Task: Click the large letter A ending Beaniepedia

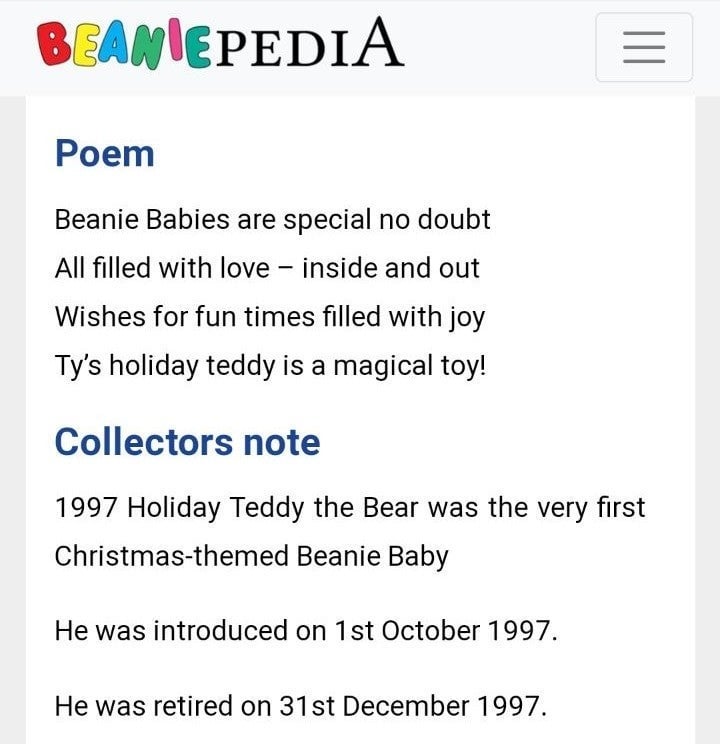Action: 378,42
